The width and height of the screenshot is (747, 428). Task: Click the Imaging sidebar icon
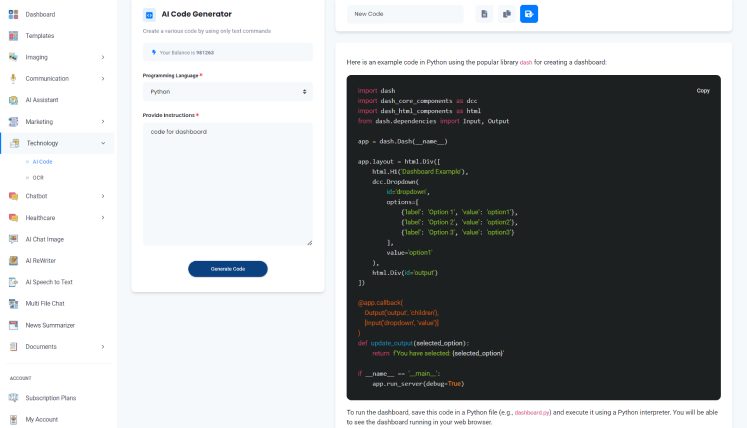tap(13, 57)
